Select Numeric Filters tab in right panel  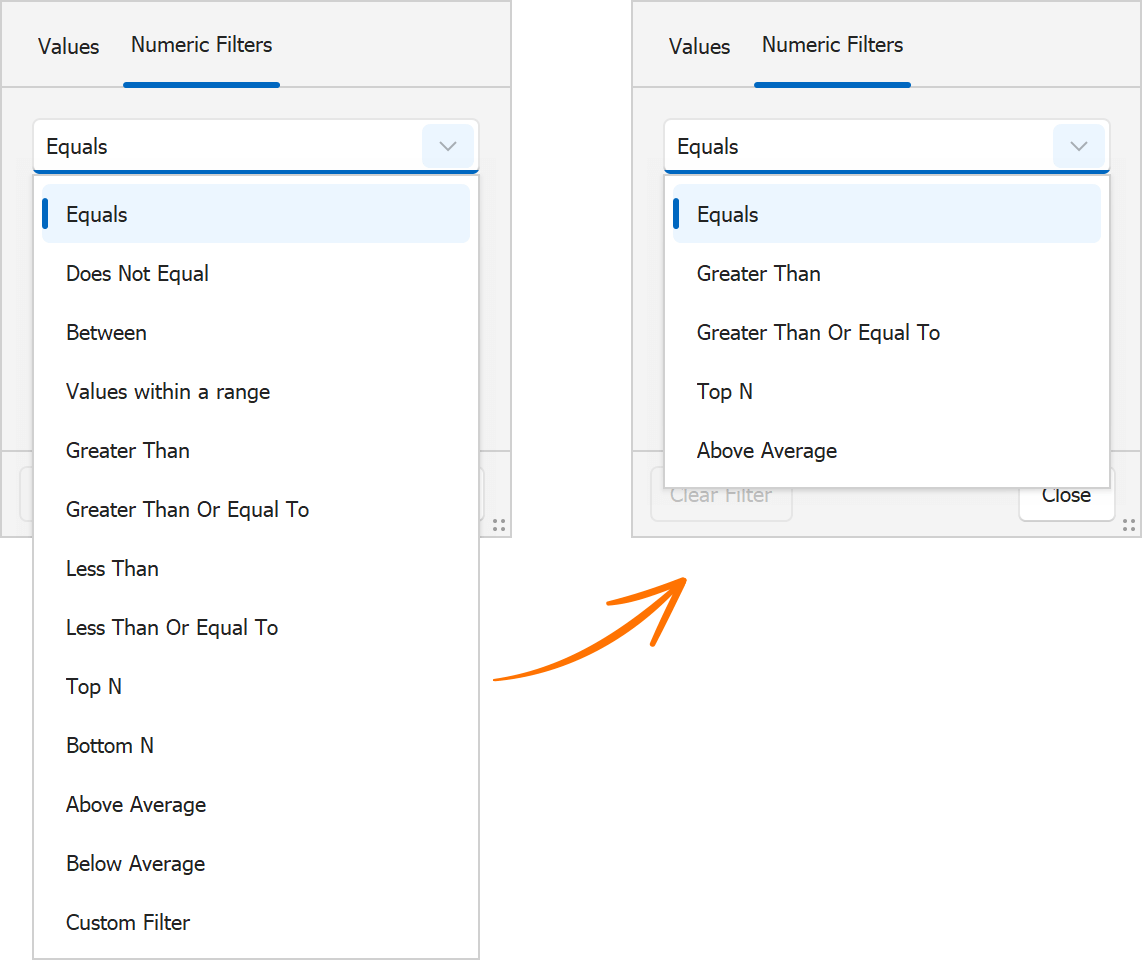(x=832, y=45)
